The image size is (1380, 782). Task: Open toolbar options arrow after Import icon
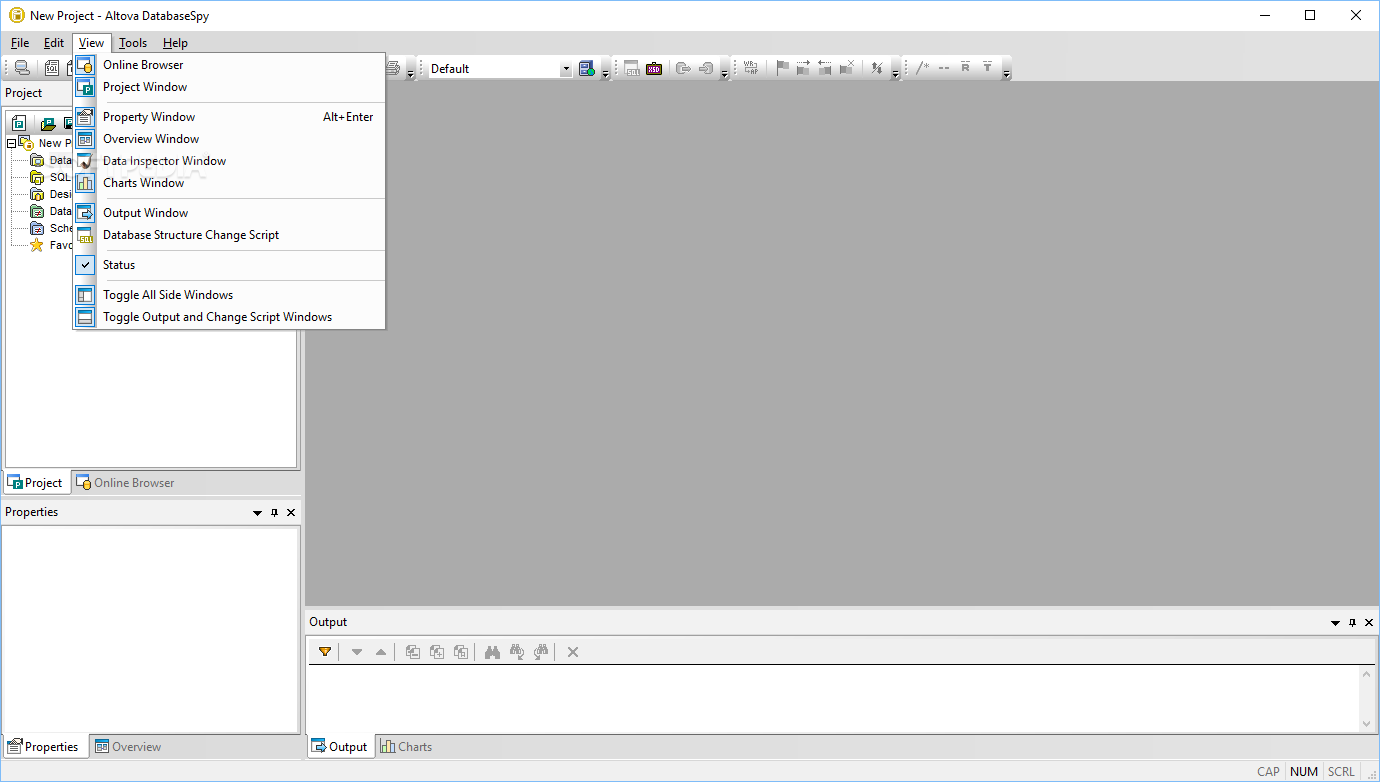click(x=724, y=71)
